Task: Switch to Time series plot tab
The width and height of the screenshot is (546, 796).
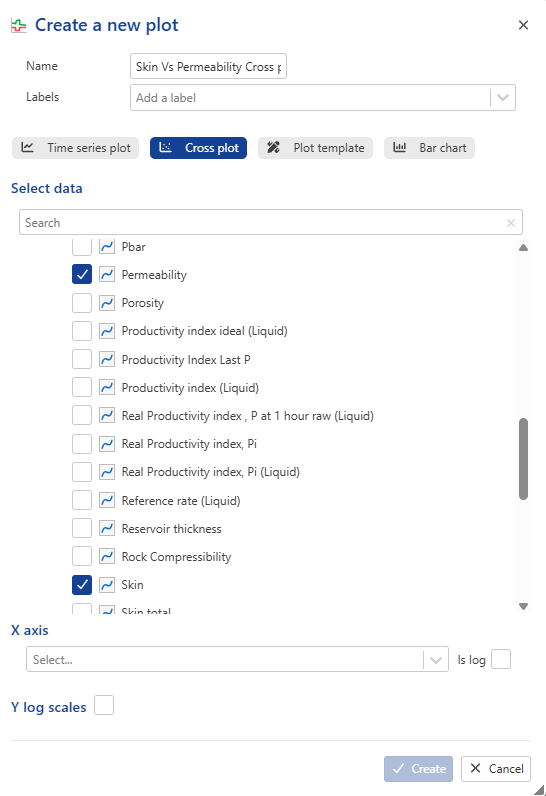Action: (x=76, y=148)
